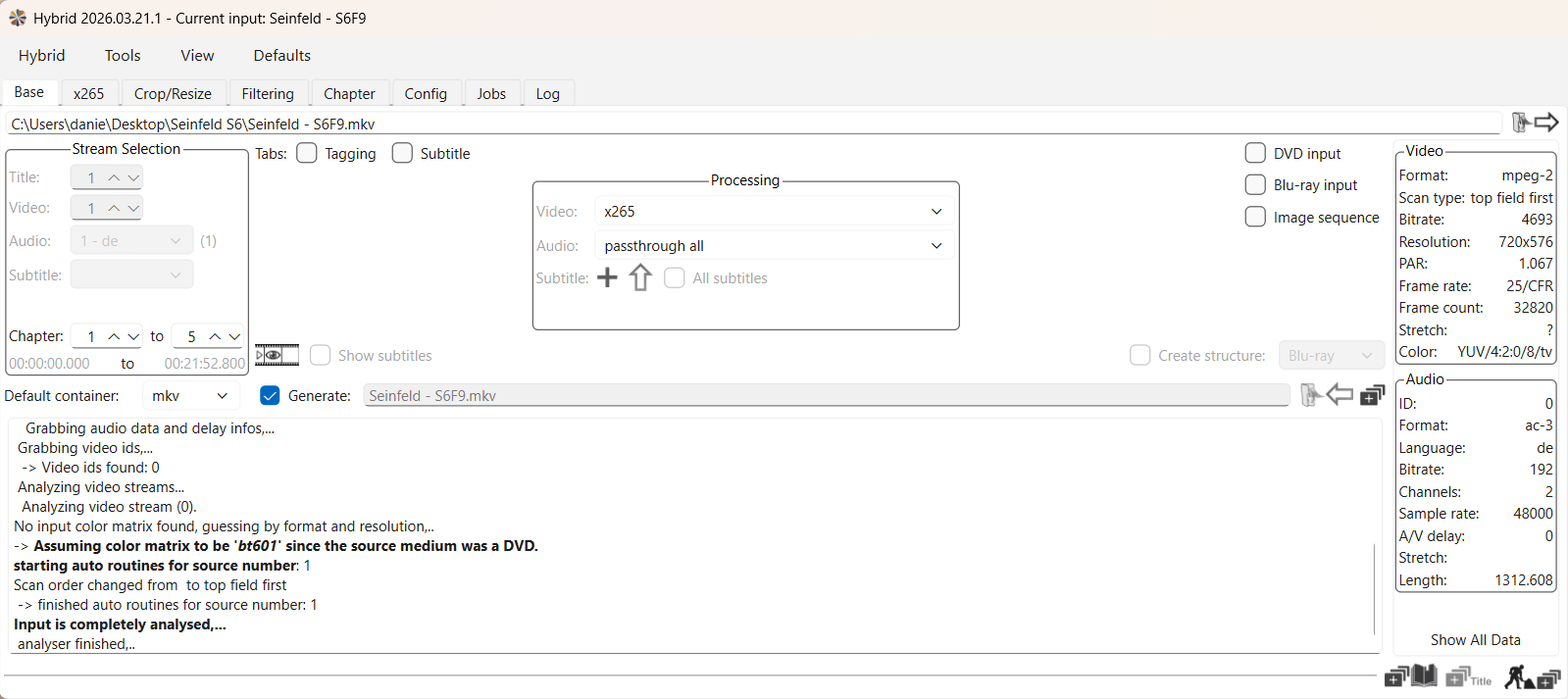Image resolution: width=1568 pixels, height=699 pixels.
Task: Open the Stream Selection Subtitle dropdown
Action: (x=131, y=275)
